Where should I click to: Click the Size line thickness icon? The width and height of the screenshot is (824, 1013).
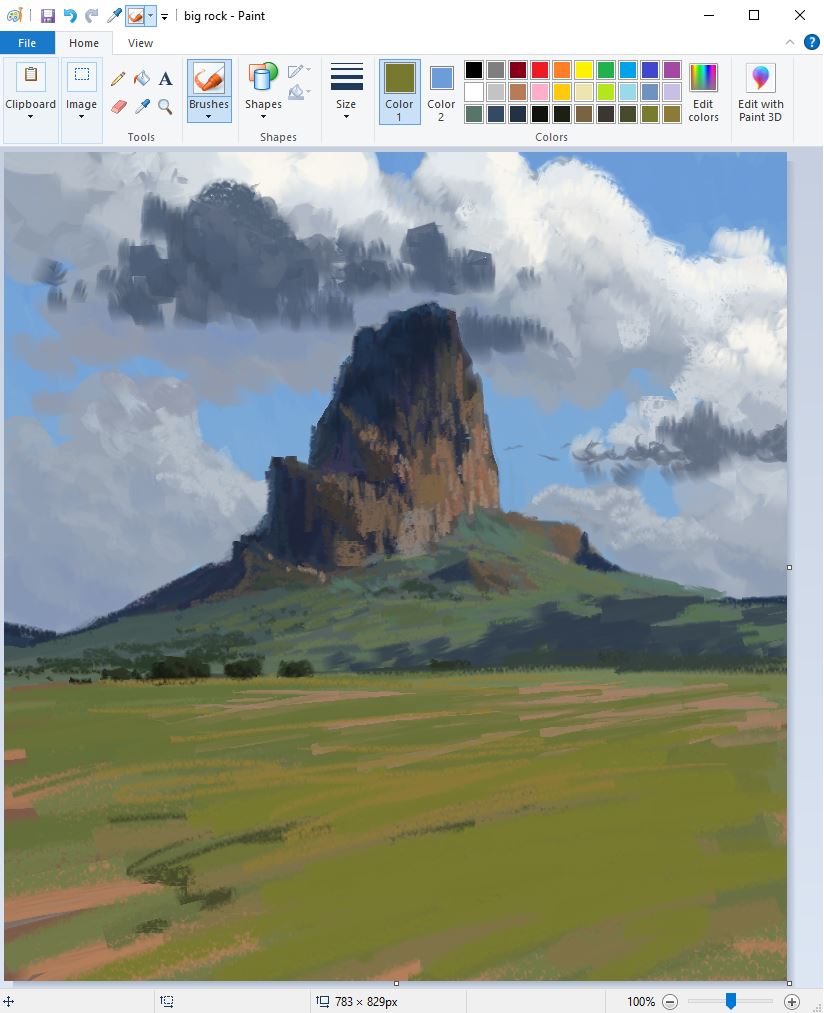[x=346, y=77]
